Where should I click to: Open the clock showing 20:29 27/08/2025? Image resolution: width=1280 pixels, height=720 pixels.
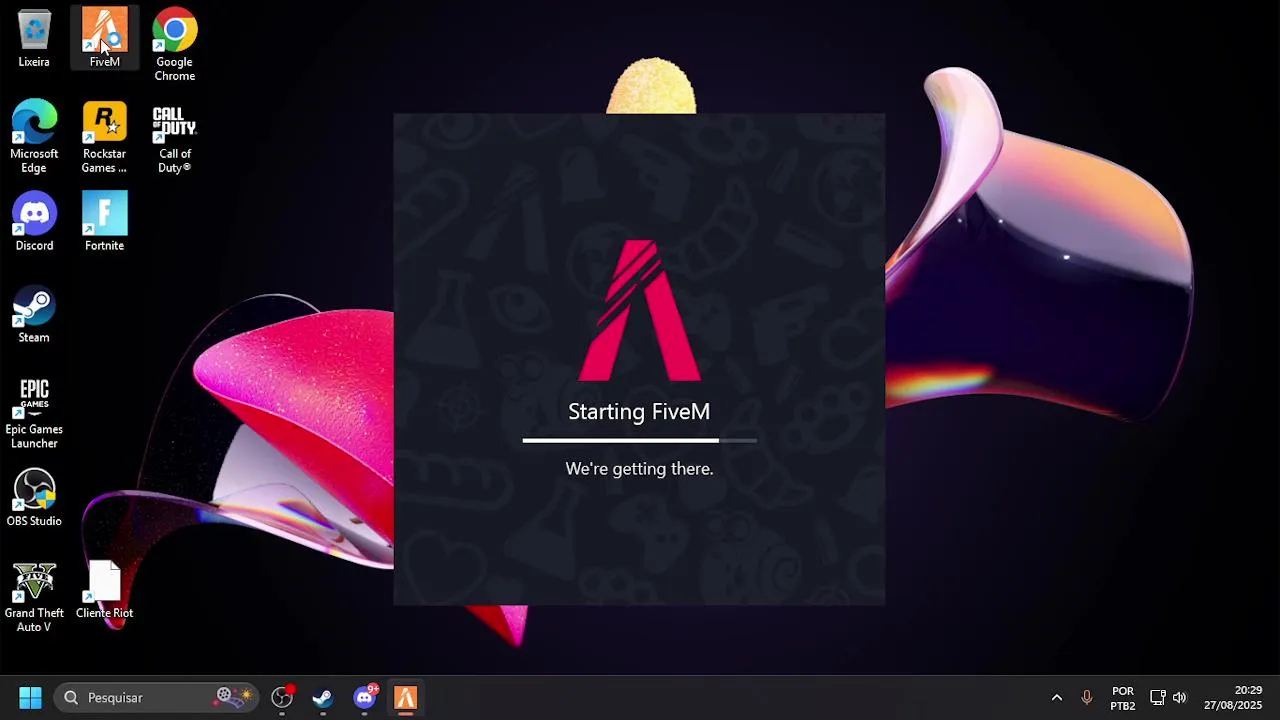pos(1233,698)
